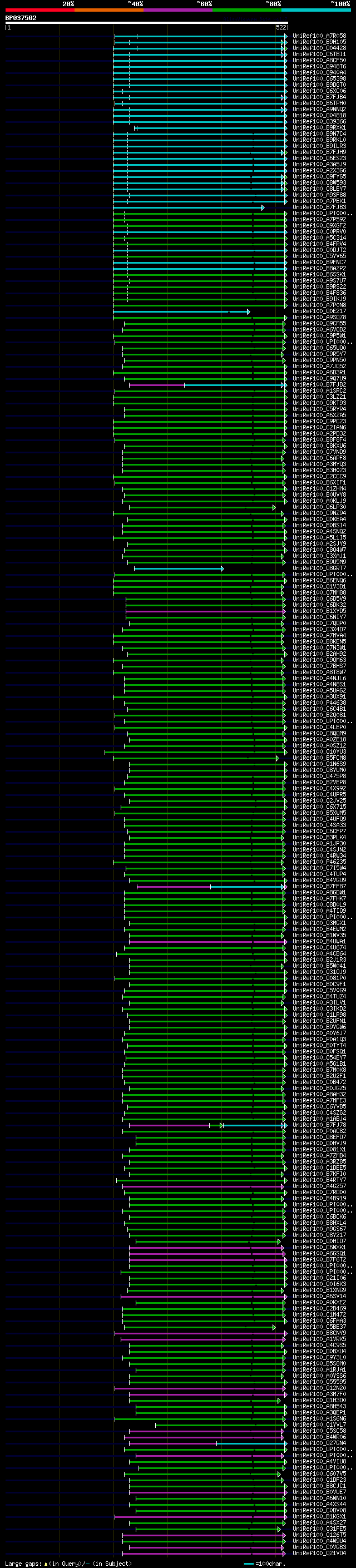
Task: Select the UniRef100_C9R5Y7 hit label
Action: (x=319, y=354)
